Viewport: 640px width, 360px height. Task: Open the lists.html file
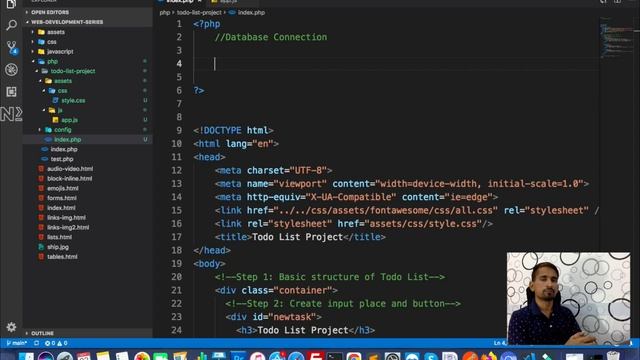click(x=59, y=237)
